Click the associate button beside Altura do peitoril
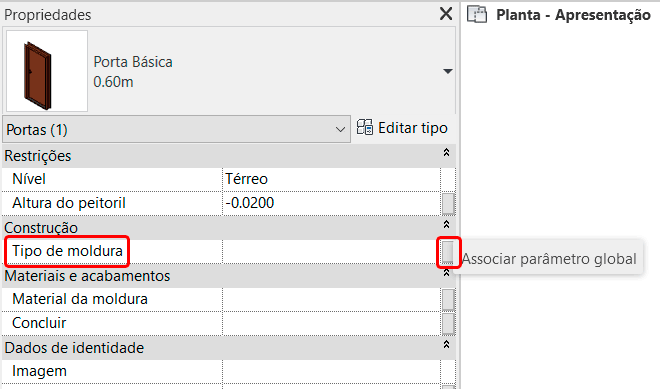Viewport: 660px width, 389px height. click(x=448, y=204)
